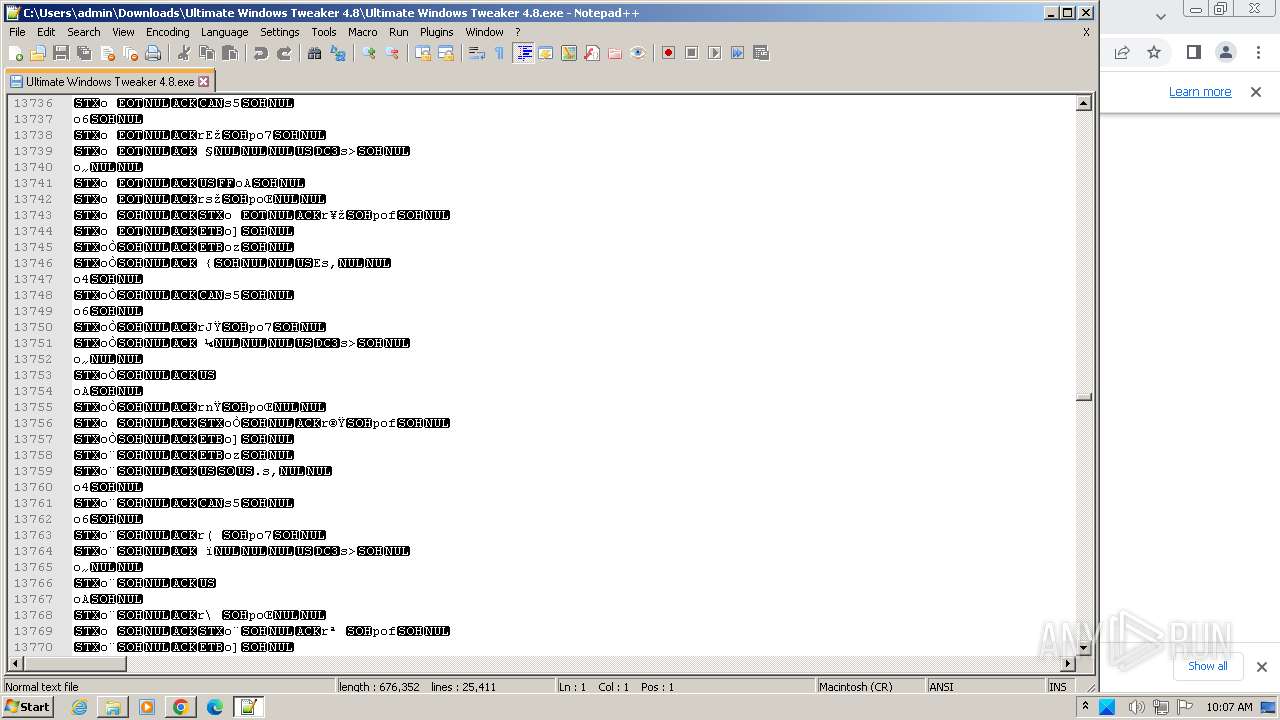Start macro recording with the red button
Image resolution: width=1280 pixels, height=720 pixels.
(668, 53)
